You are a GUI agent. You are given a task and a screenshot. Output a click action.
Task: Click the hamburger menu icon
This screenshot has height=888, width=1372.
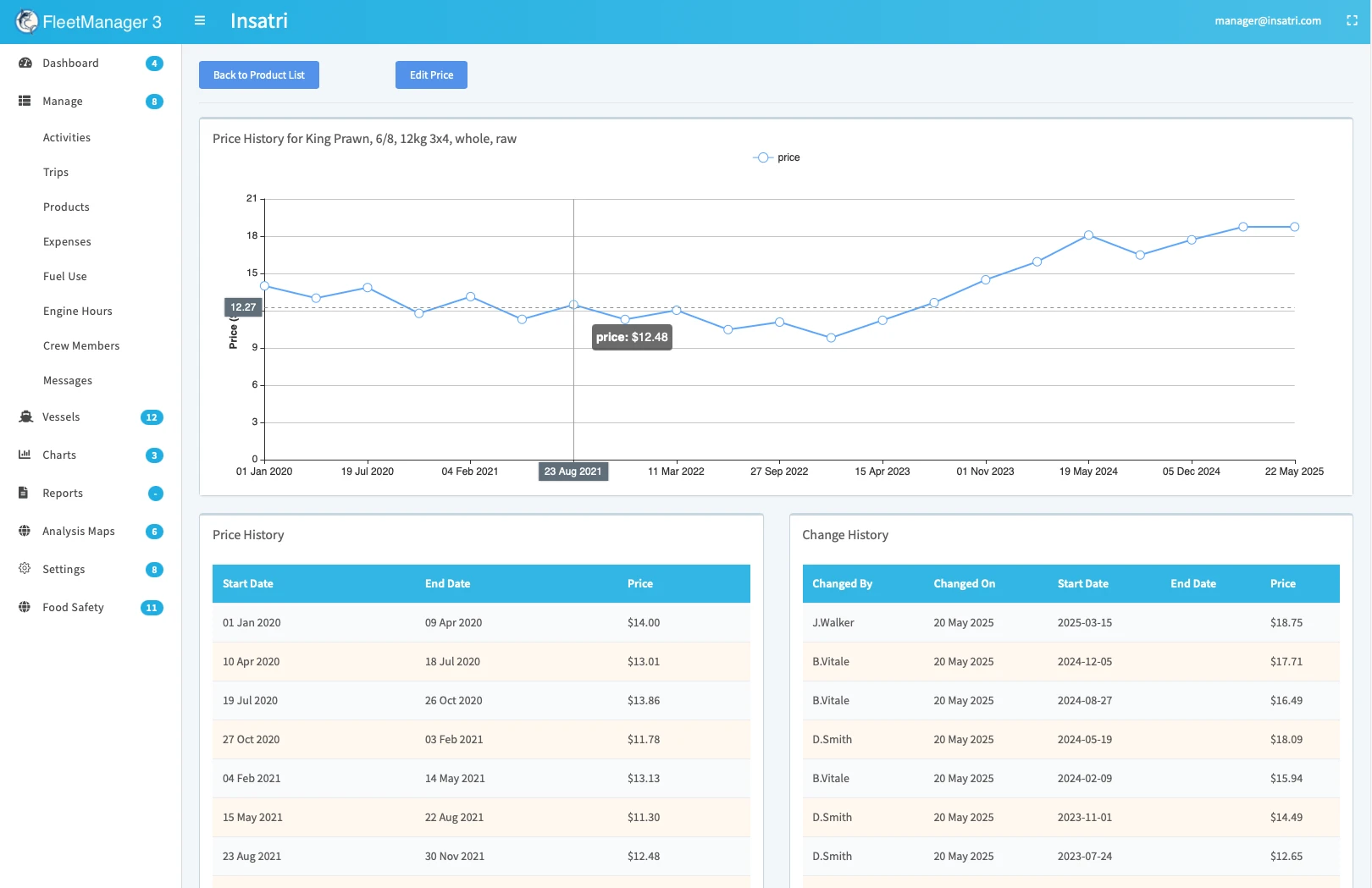pos(200,20)
